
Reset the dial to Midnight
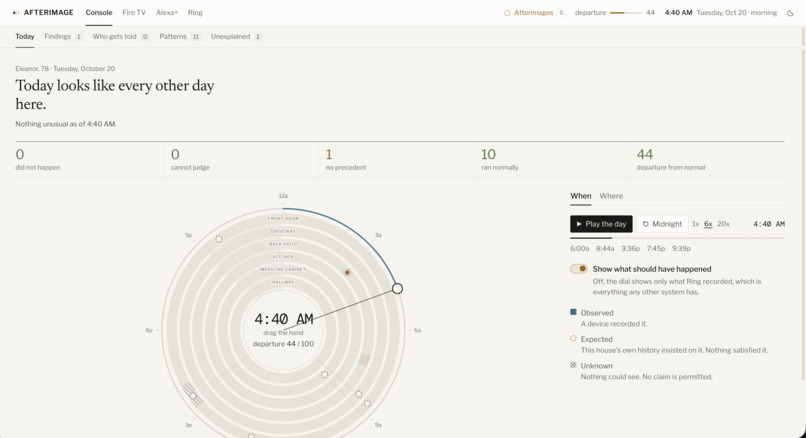pyautogui.click(x=662, y=224)
